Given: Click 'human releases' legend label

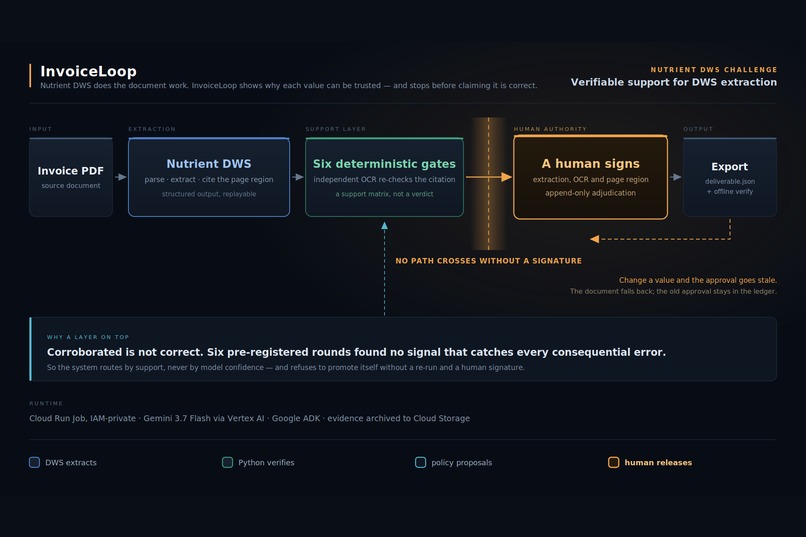Looking at the screenshot, I should point(658,462).
